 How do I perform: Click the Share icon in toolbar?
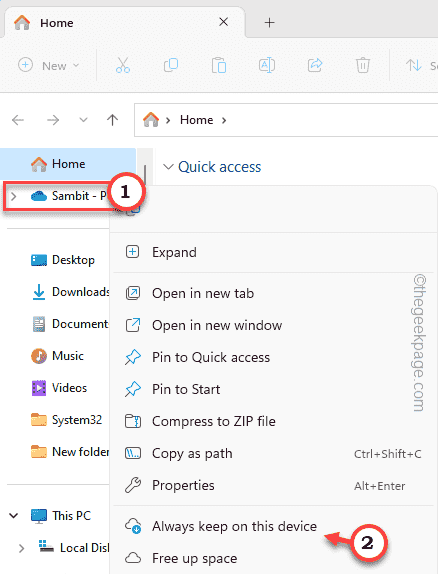tap(315, 66)
